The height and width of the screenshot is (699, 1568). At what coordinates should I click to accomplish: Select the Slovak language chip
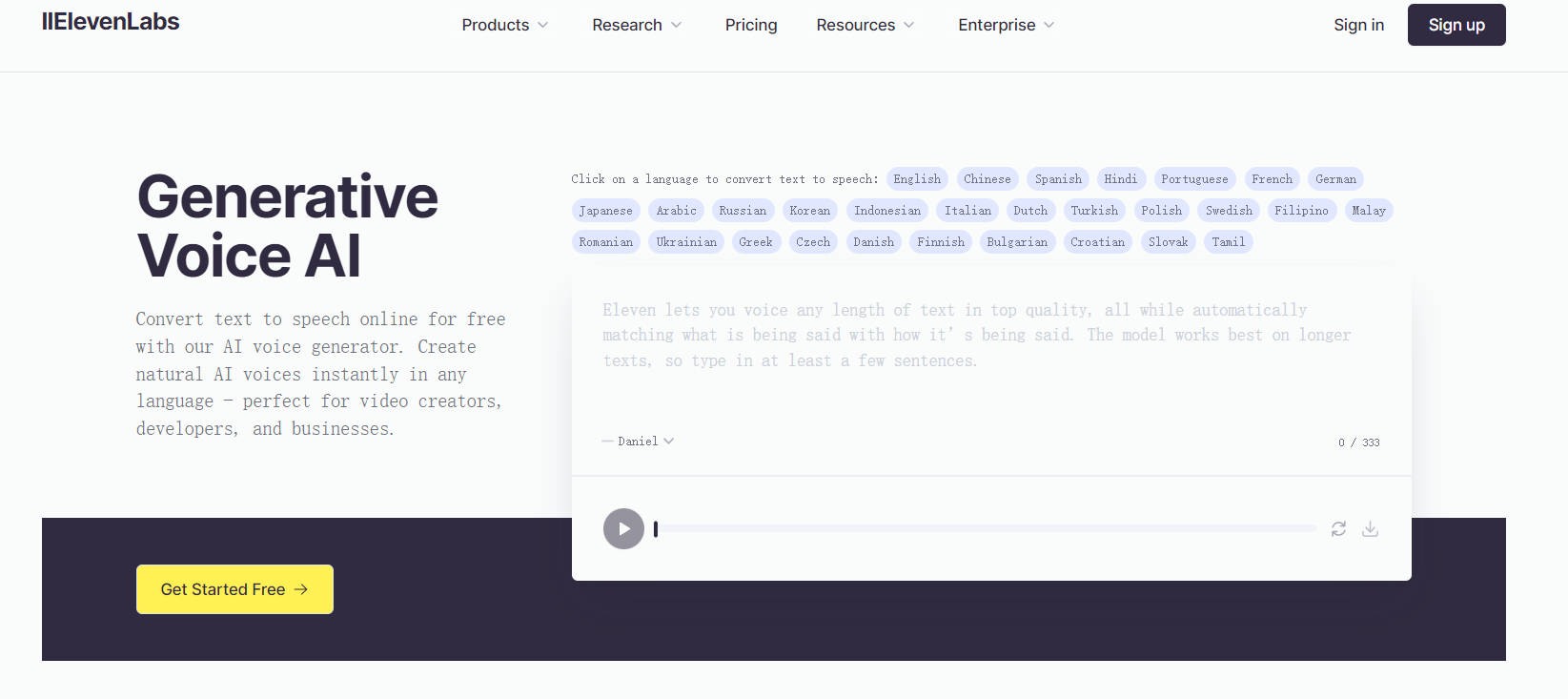coord(1169,242)
